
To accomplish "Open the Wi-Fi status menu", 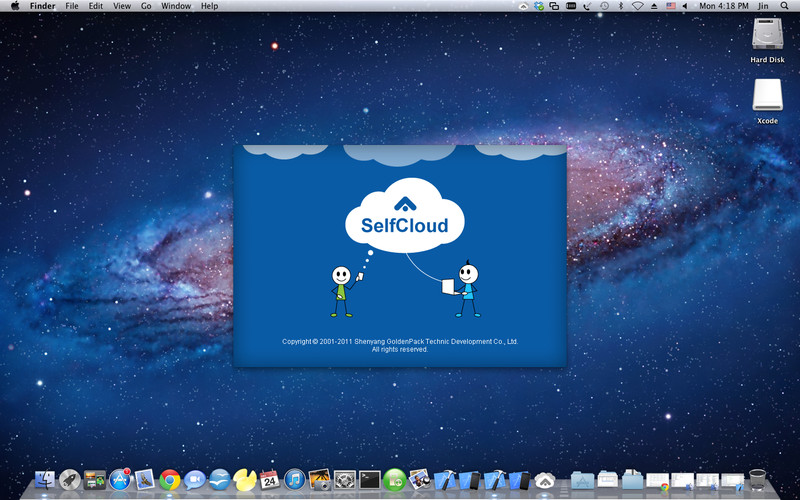I will (637, 6).
